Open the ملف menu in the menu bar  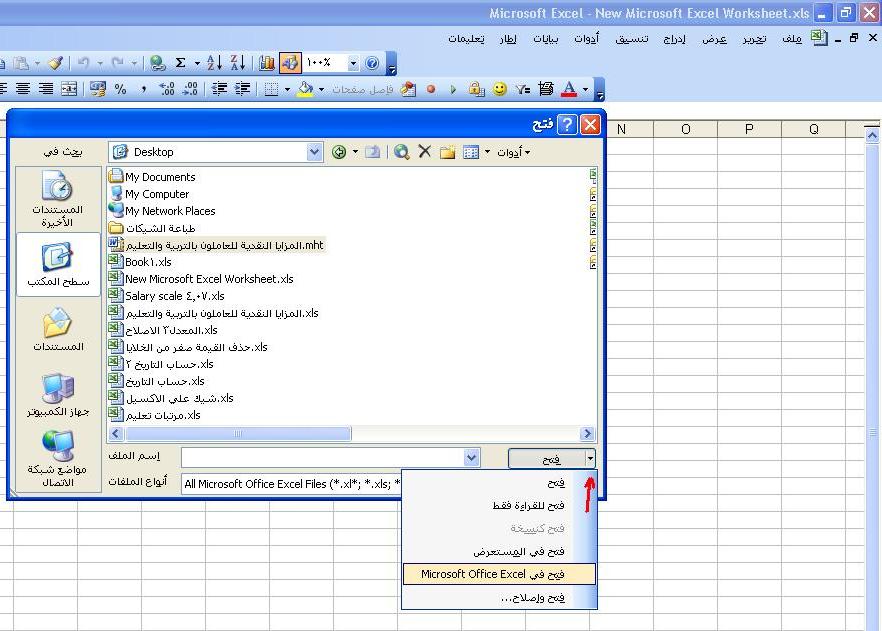click(x=792, y=38)
